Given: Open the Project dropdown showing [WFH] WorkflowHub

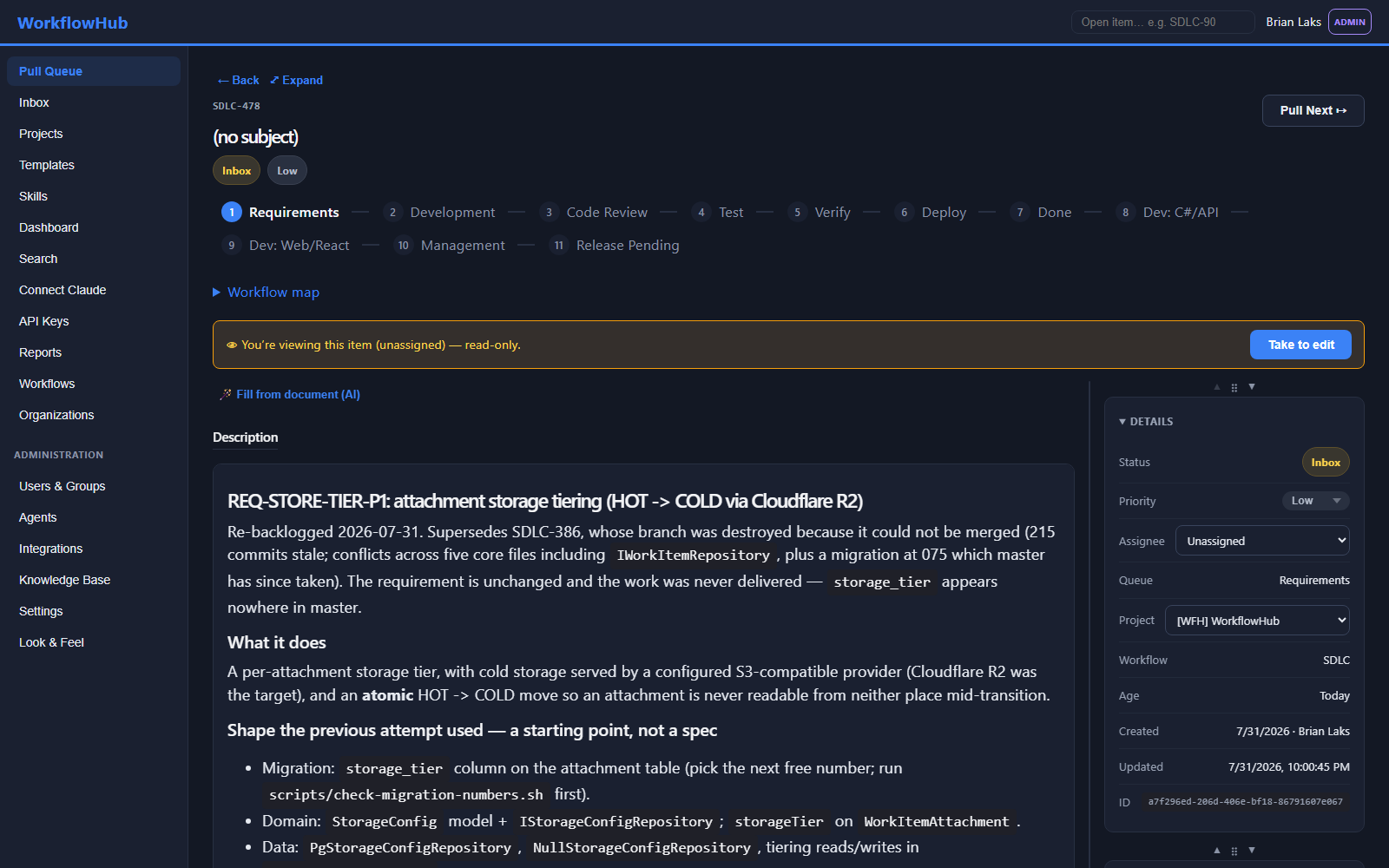Looking at the screenshot, I should pos(1257,621).
